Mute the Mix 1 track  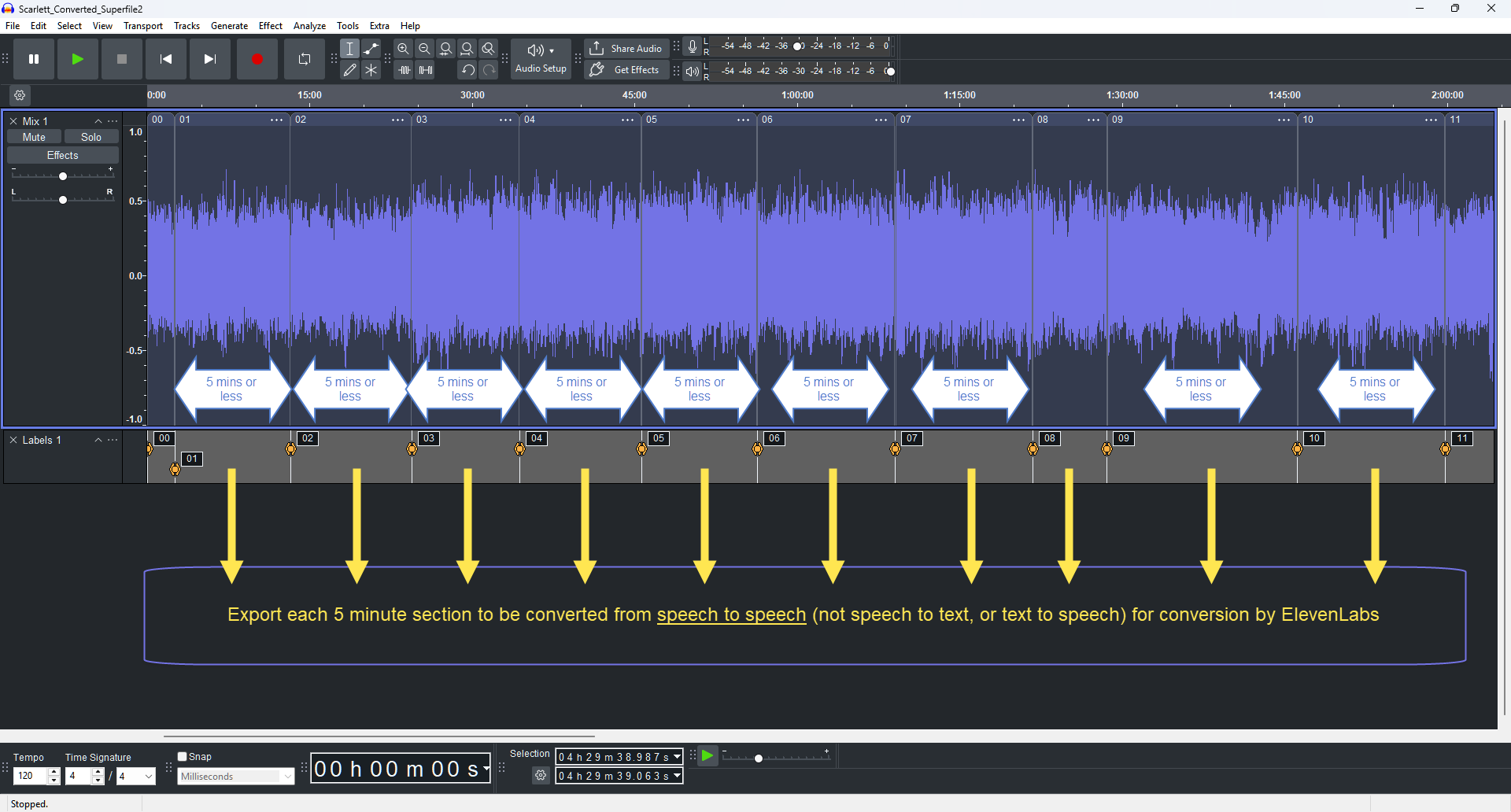tap(34, 137)
